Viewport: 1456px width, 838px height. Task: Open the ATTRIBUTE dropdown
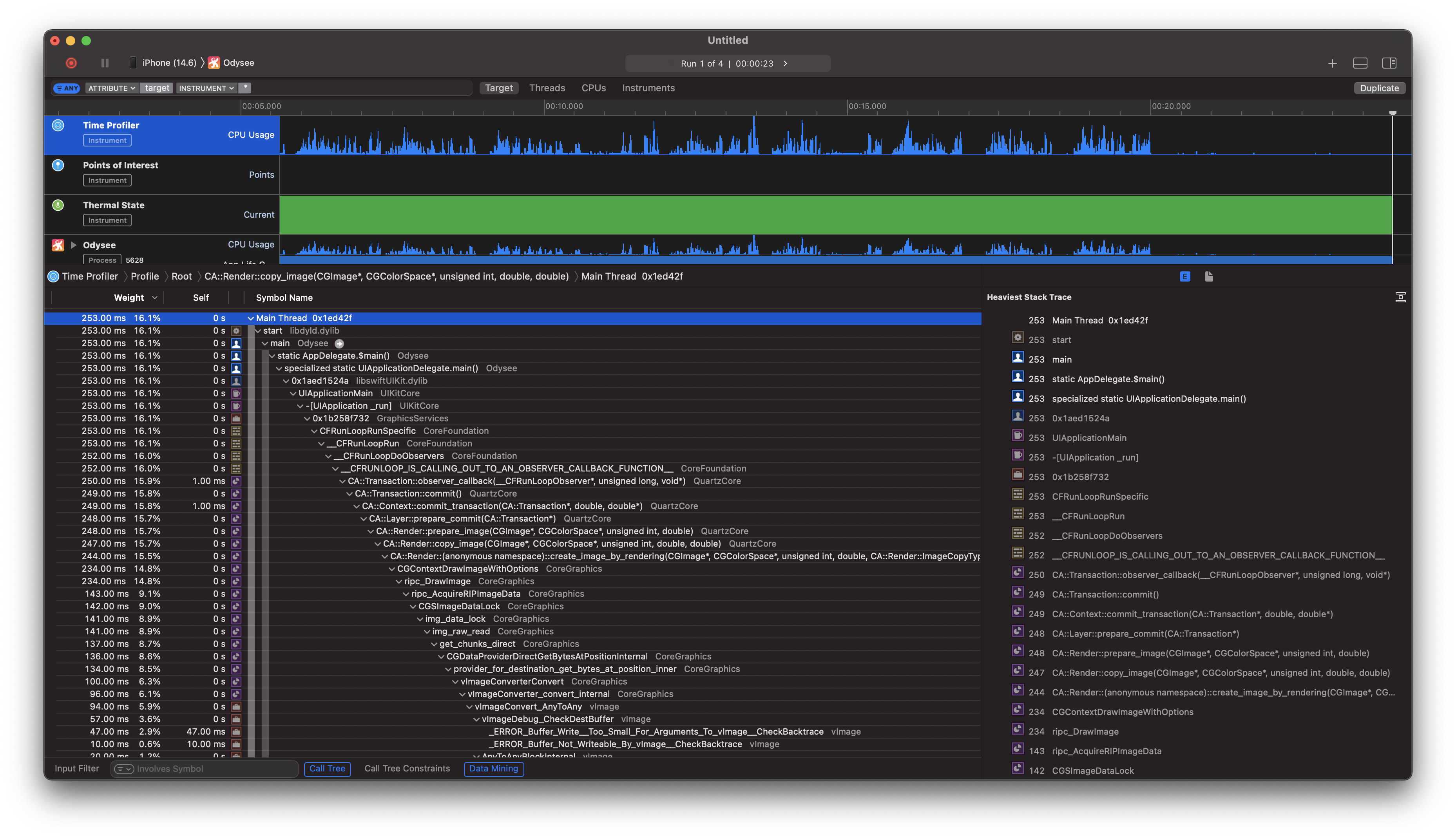point(111,88)
